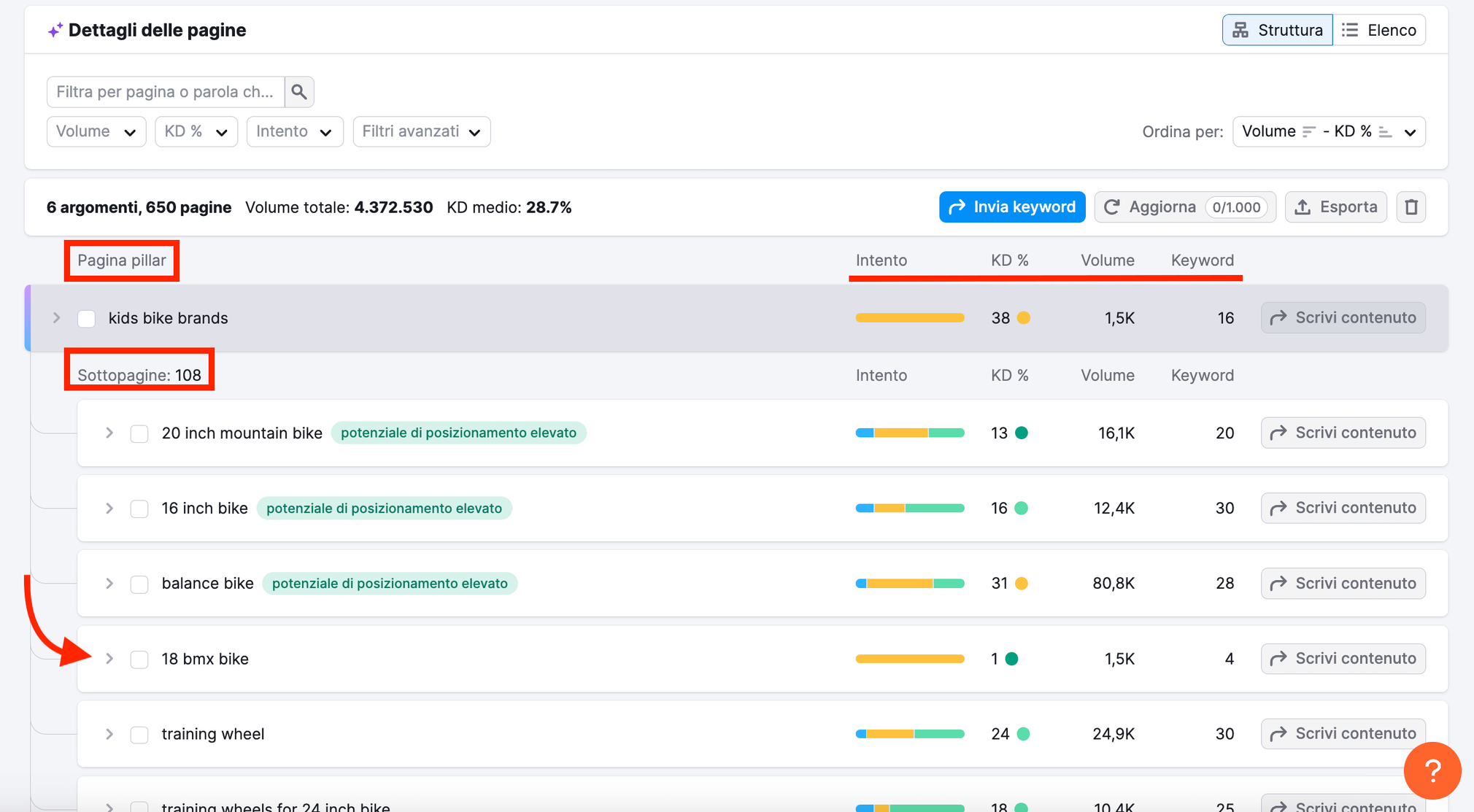Click the sparkle icon beside Dettagli delle pagine

[x=55, y=31]
